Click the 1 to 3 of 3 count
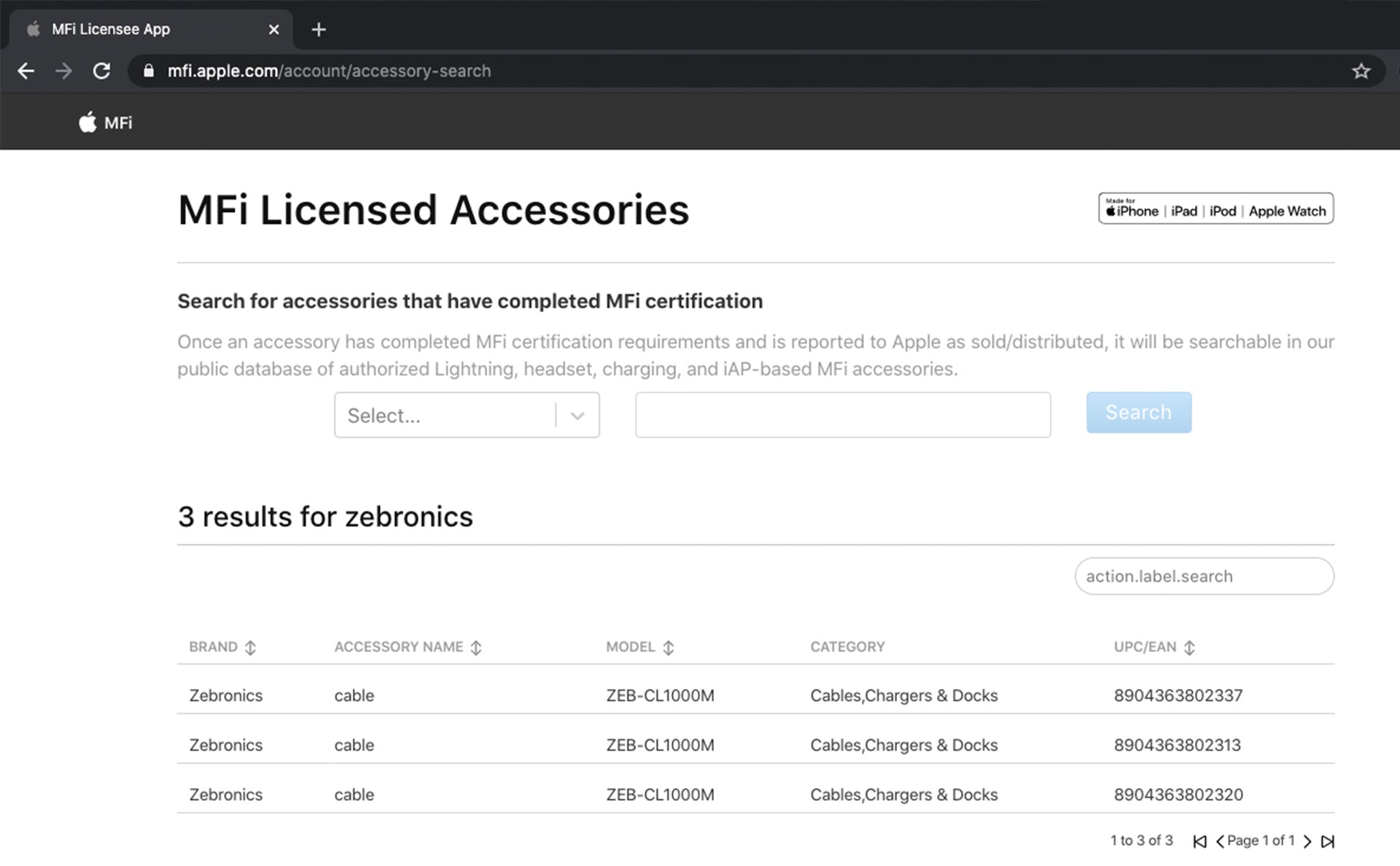Screen dimensions: 1400x866 click(1142, 840)
